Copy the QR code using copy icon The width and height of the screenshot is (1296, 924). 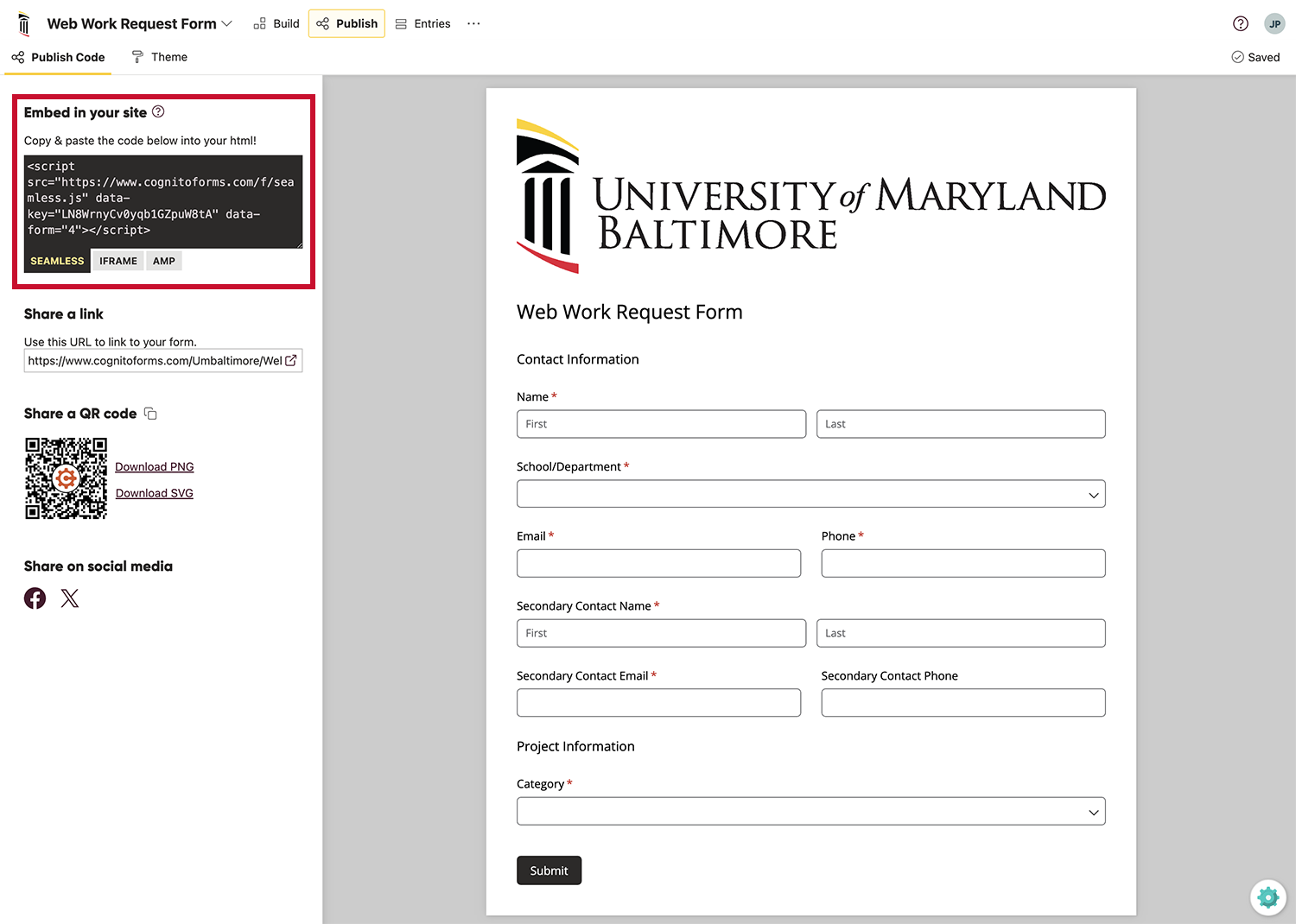point(150,414)
